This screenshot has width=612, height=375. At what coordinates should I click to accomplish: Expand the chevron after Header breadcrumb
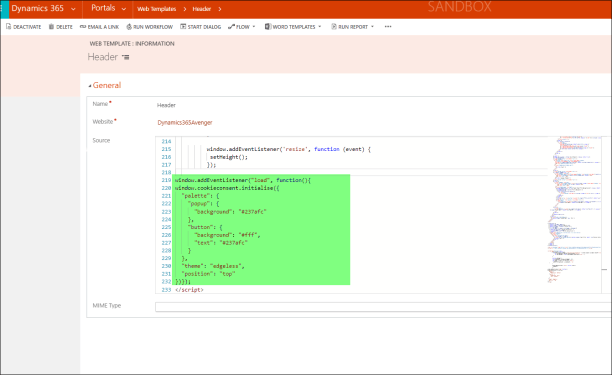click(220, 9)
